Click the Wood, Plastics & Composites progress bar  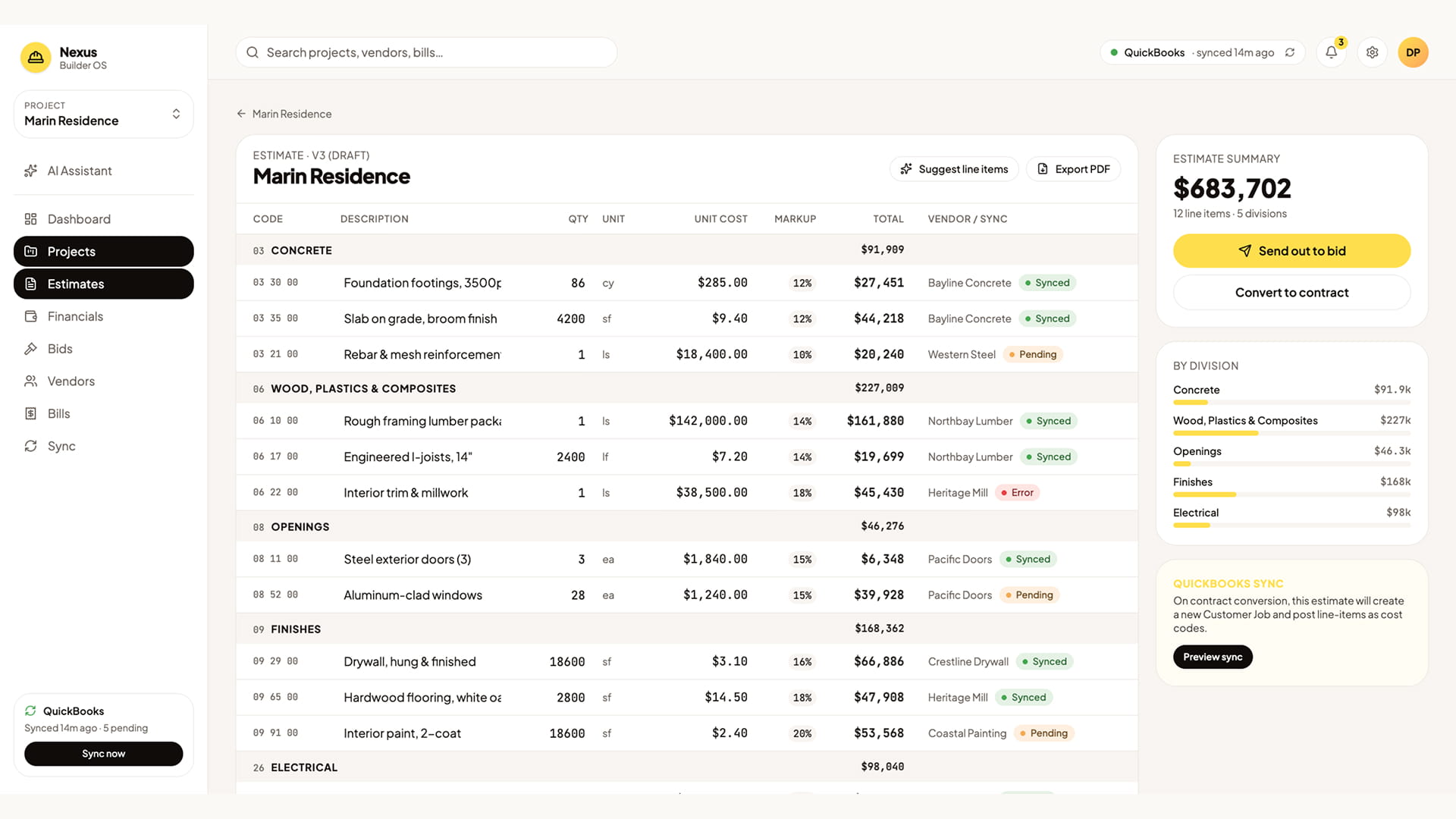tap(1291, 433)
